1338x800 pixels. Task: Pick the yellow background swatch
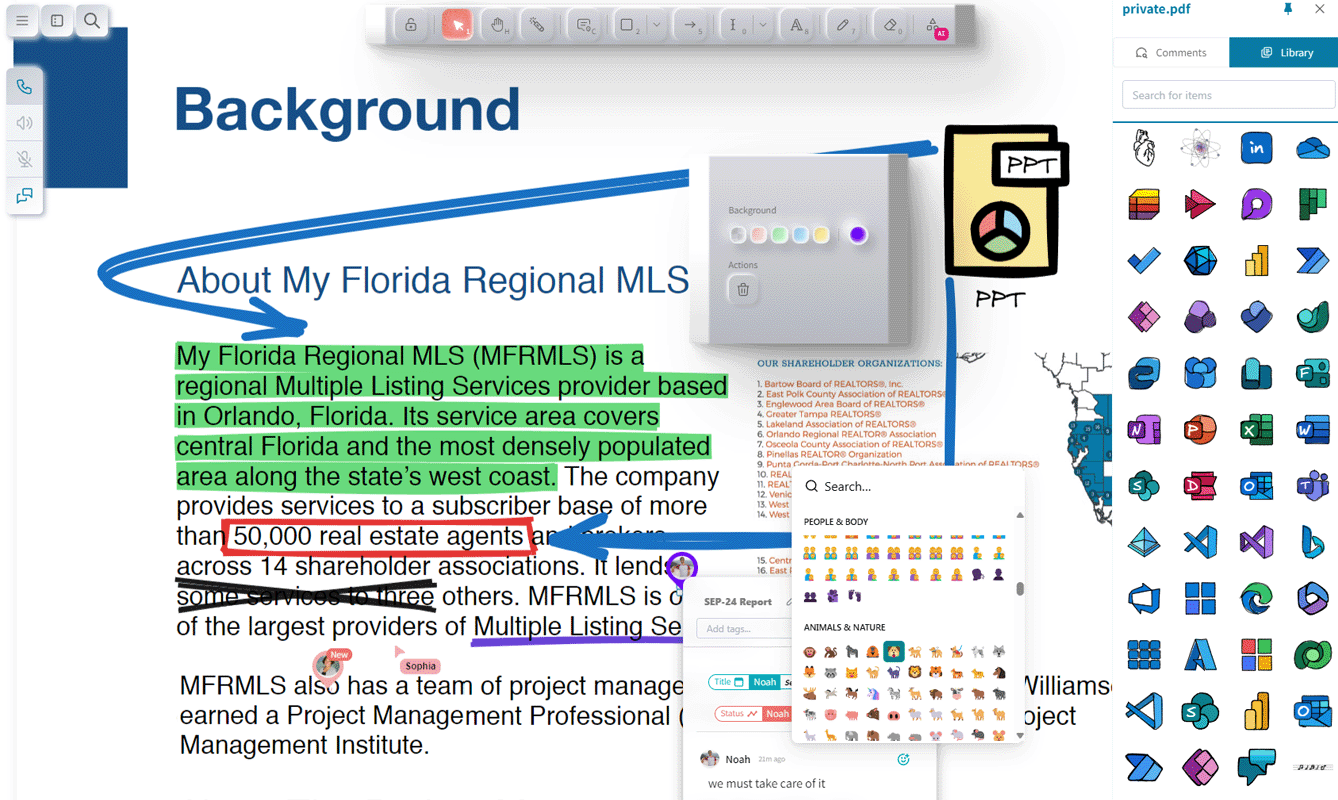coord(821,235)
